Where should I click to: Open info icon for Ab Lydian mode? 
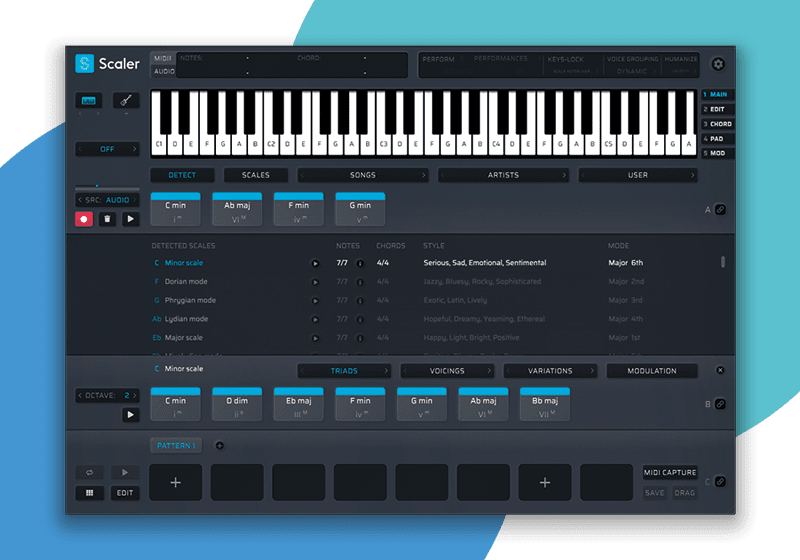click(x=360, y=319)
